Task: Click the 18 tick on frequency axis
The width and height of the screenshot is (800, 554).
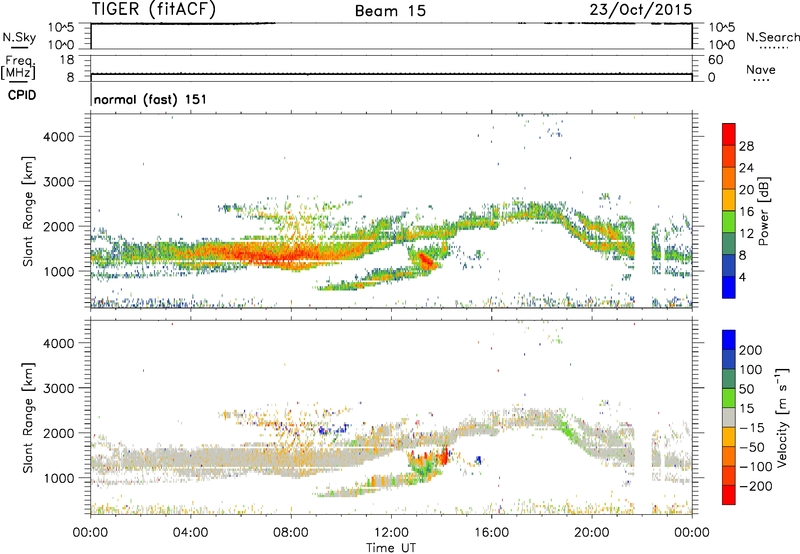Action: tap(67, 60)
